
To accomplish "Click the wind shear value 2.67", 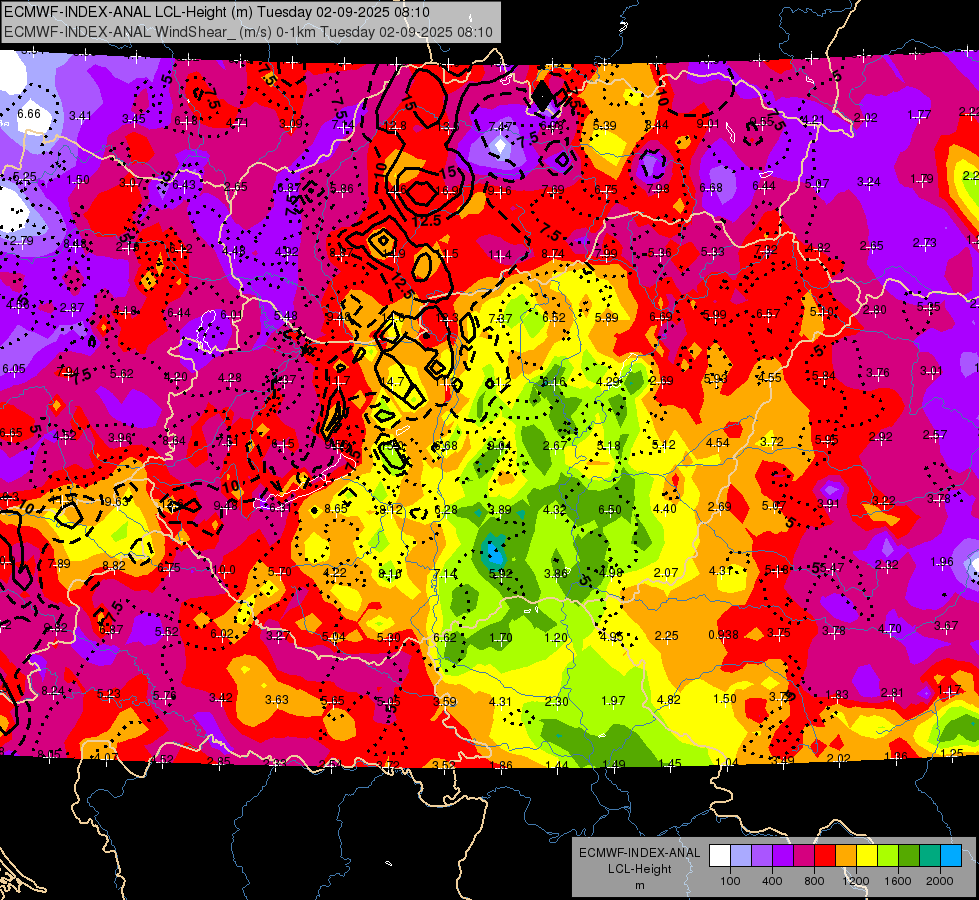I will coord(554,445).
